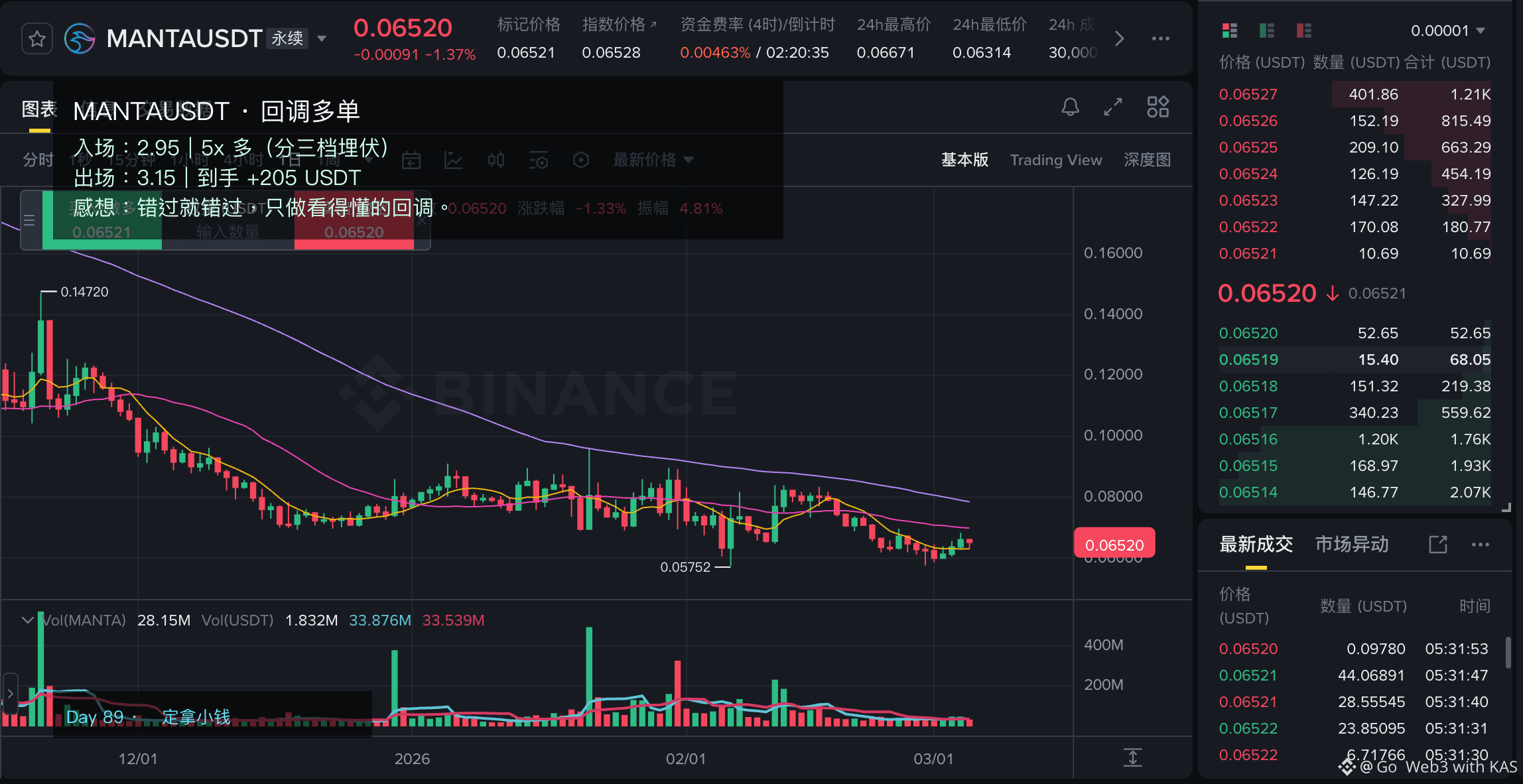Viewport: 1523px width, 784px height.
Task: Open the chart layout grid icon
Action: [x=1158, y=107]
